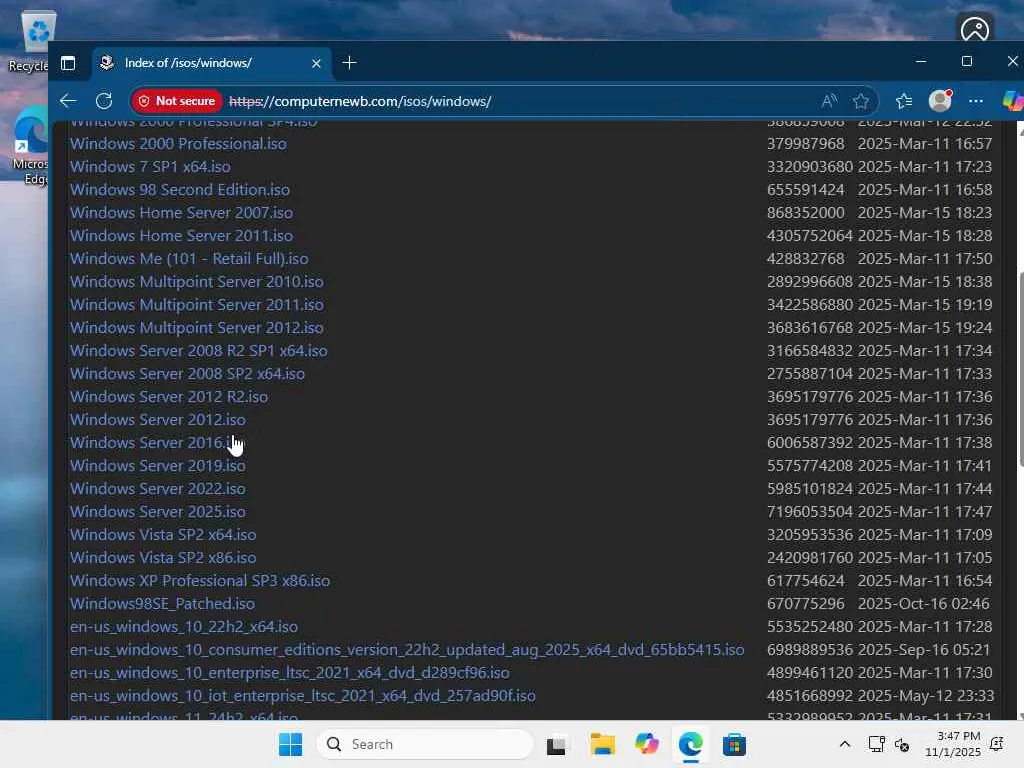
Task: Open the tab actions menu icon
Action: [x=68, y=63]
